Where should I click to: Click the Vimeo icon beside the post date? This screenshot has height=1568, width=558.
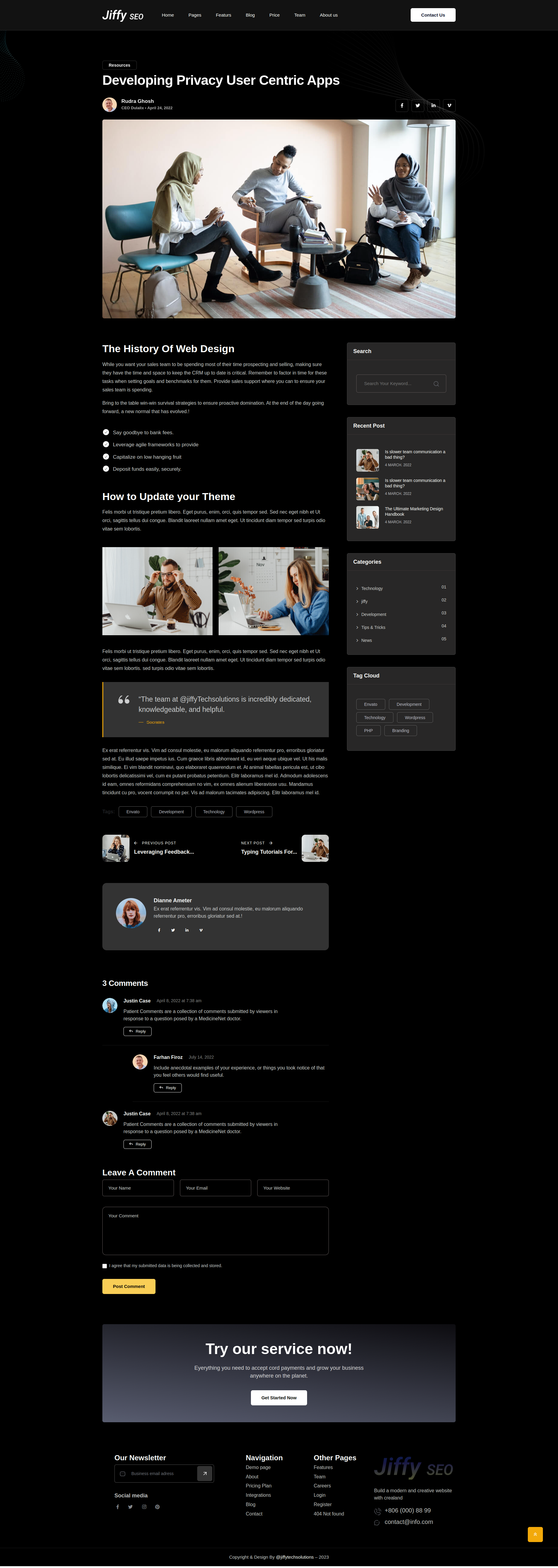pyautogui.click(x=449, y=106)
